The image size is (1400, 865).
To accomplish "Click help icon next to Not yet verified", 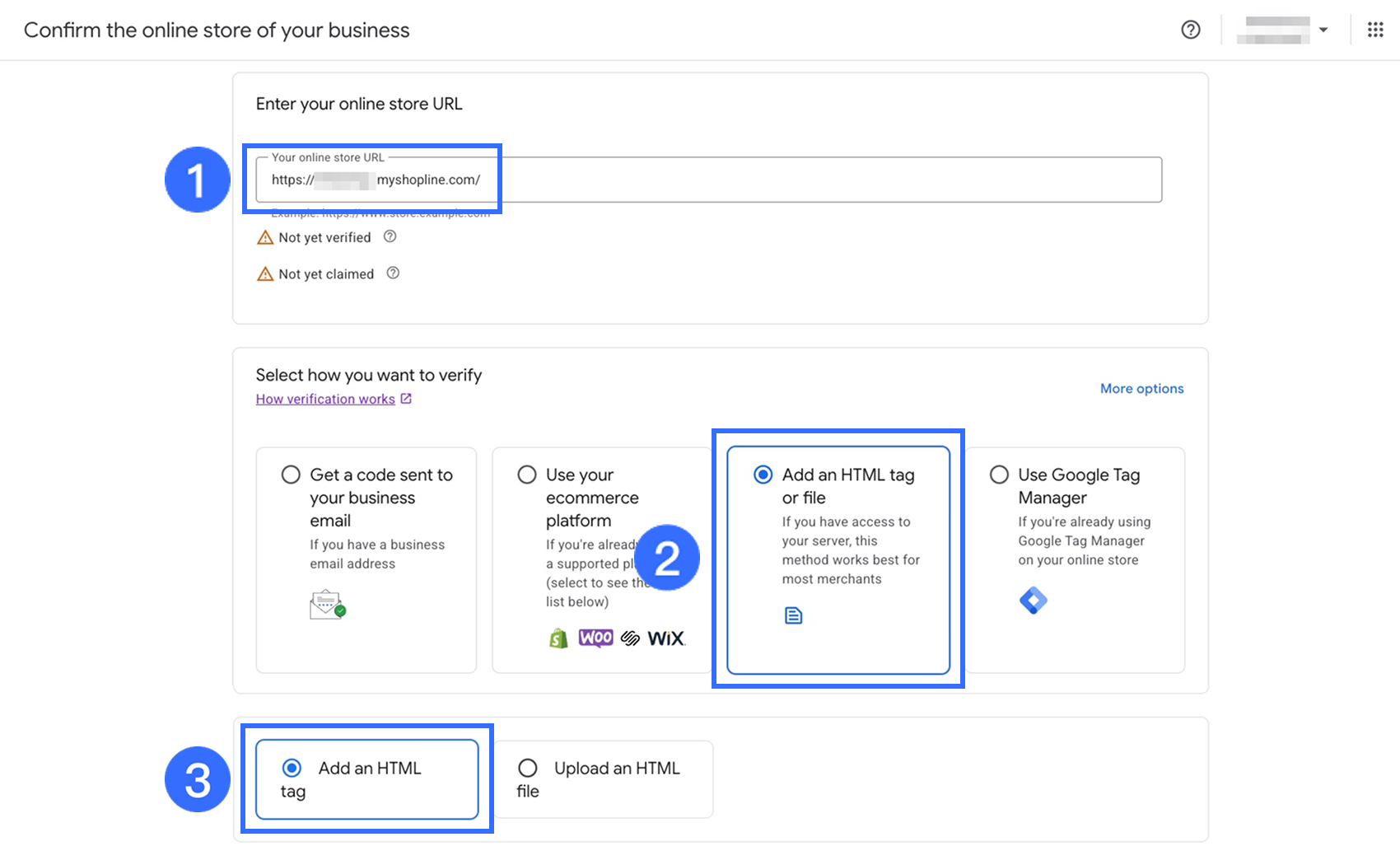I will tap(390, 236).
